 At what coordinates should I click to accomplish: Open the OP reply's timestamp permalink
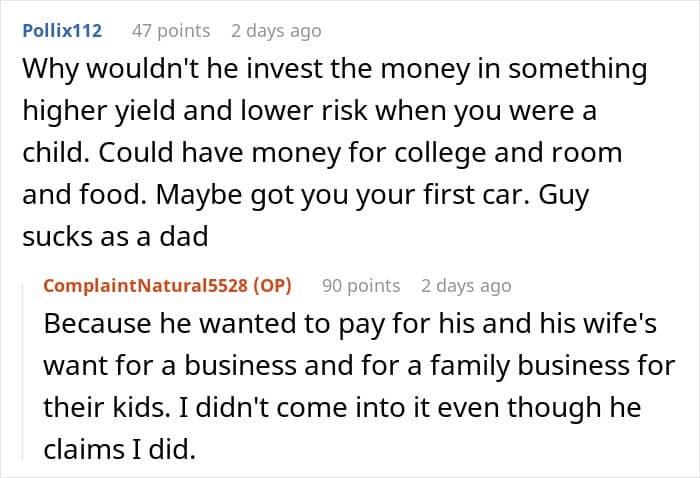466,285
